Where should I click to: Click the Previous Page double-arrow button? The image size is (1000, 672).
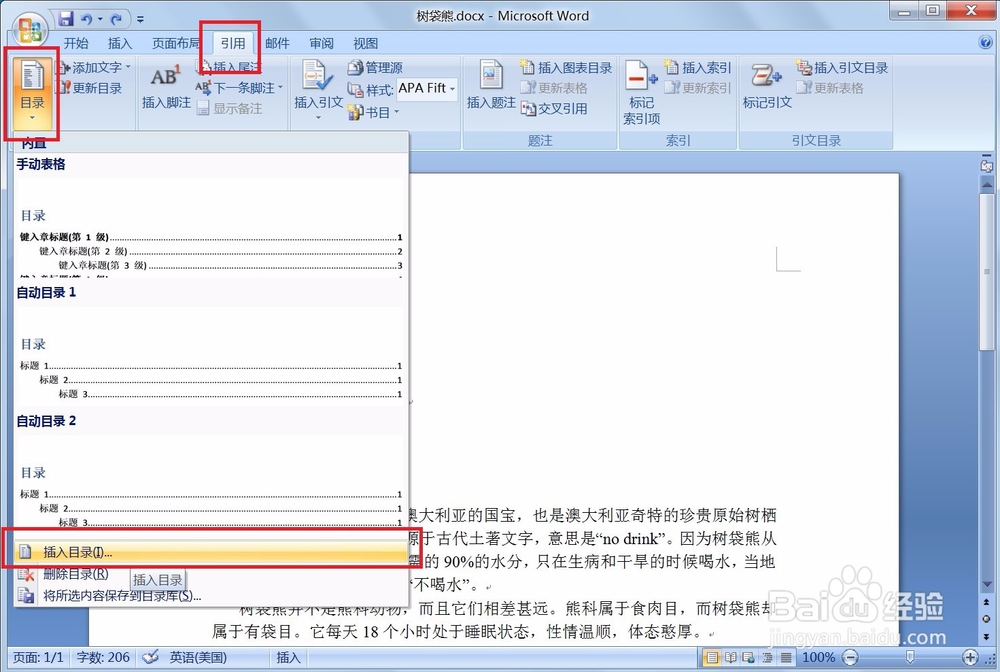click(987, 603)
